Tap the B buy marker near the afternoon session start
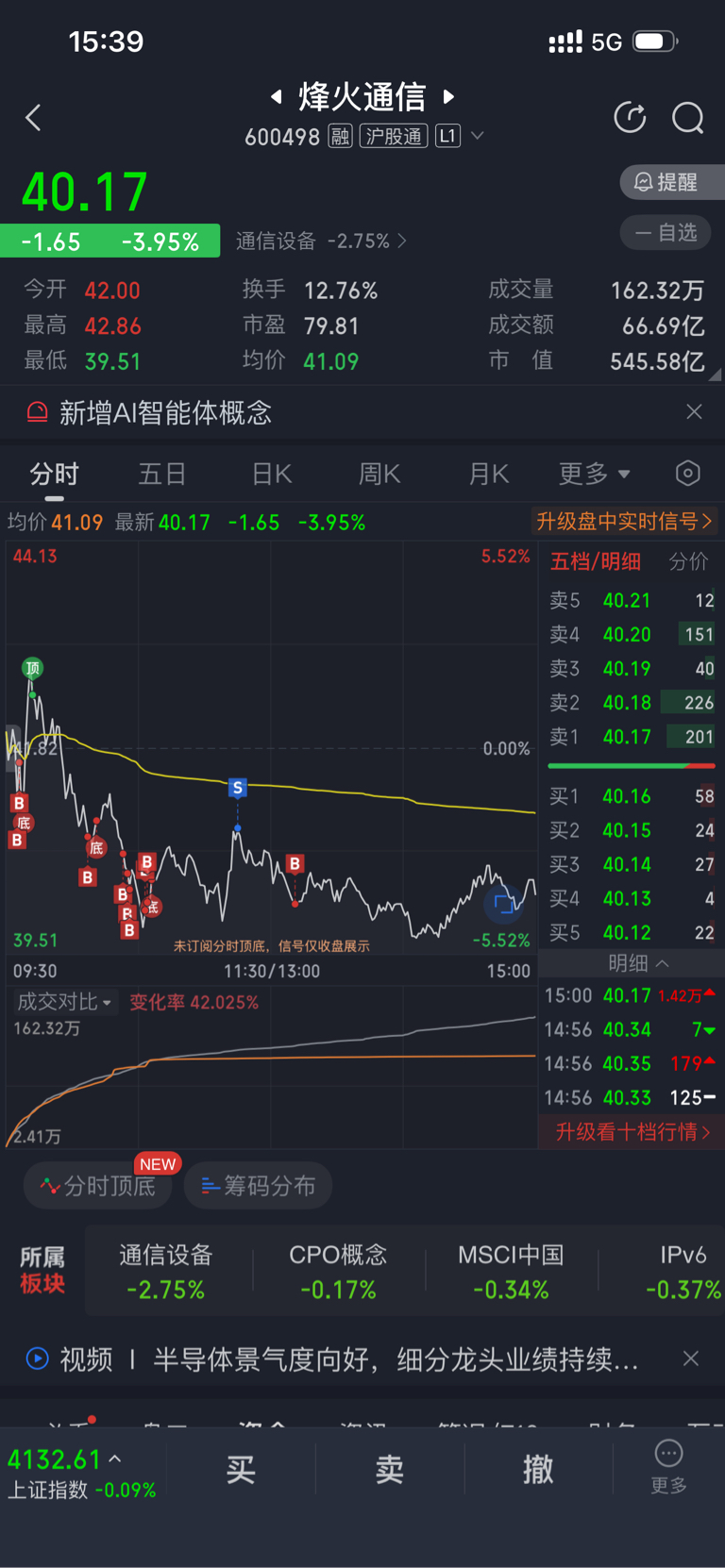 click(x=295, y=863)
